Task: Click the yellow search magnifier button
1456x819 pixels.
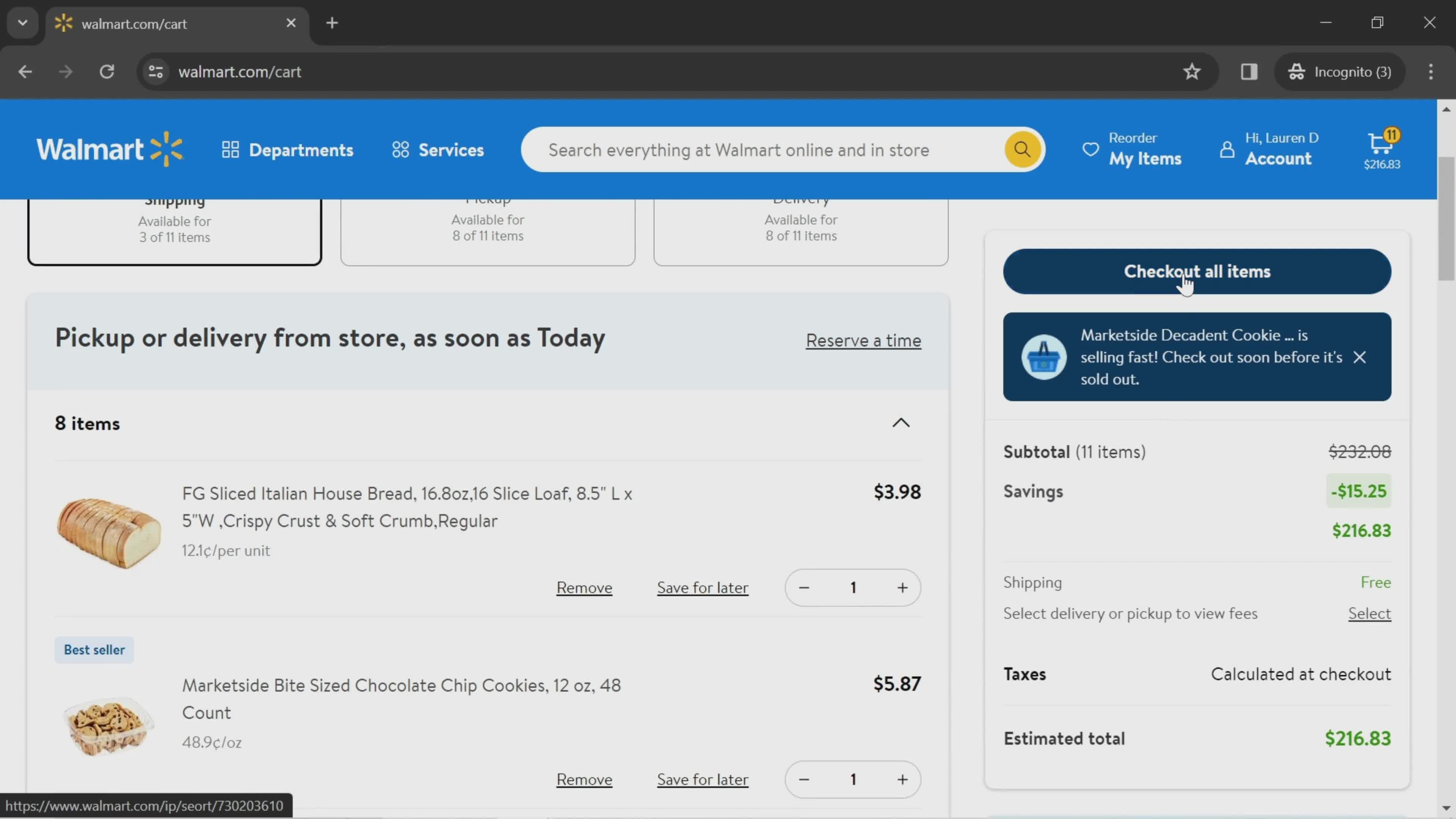Action: [x=1022, y=149]
